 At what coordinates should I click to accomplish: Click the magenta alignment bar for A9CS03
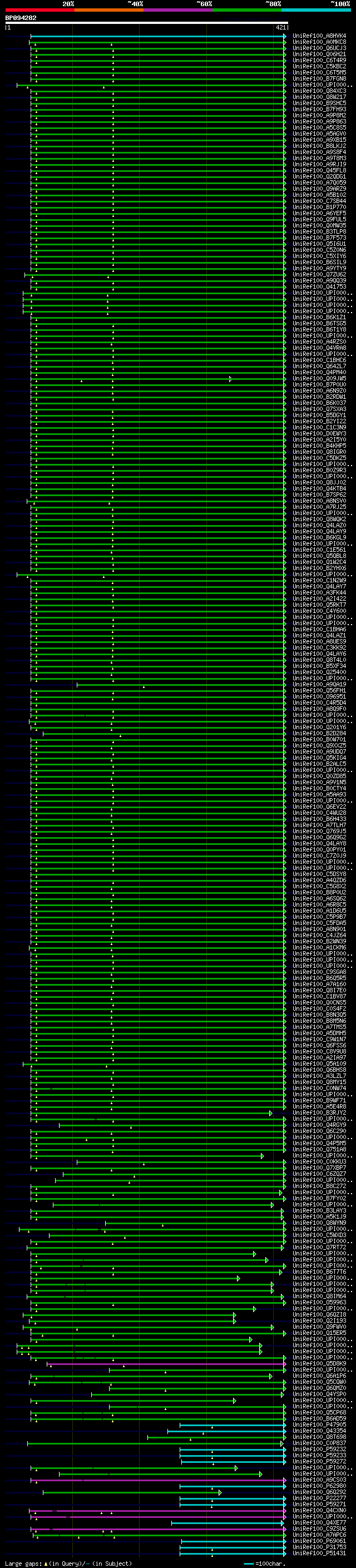(x=158, y=1480)
